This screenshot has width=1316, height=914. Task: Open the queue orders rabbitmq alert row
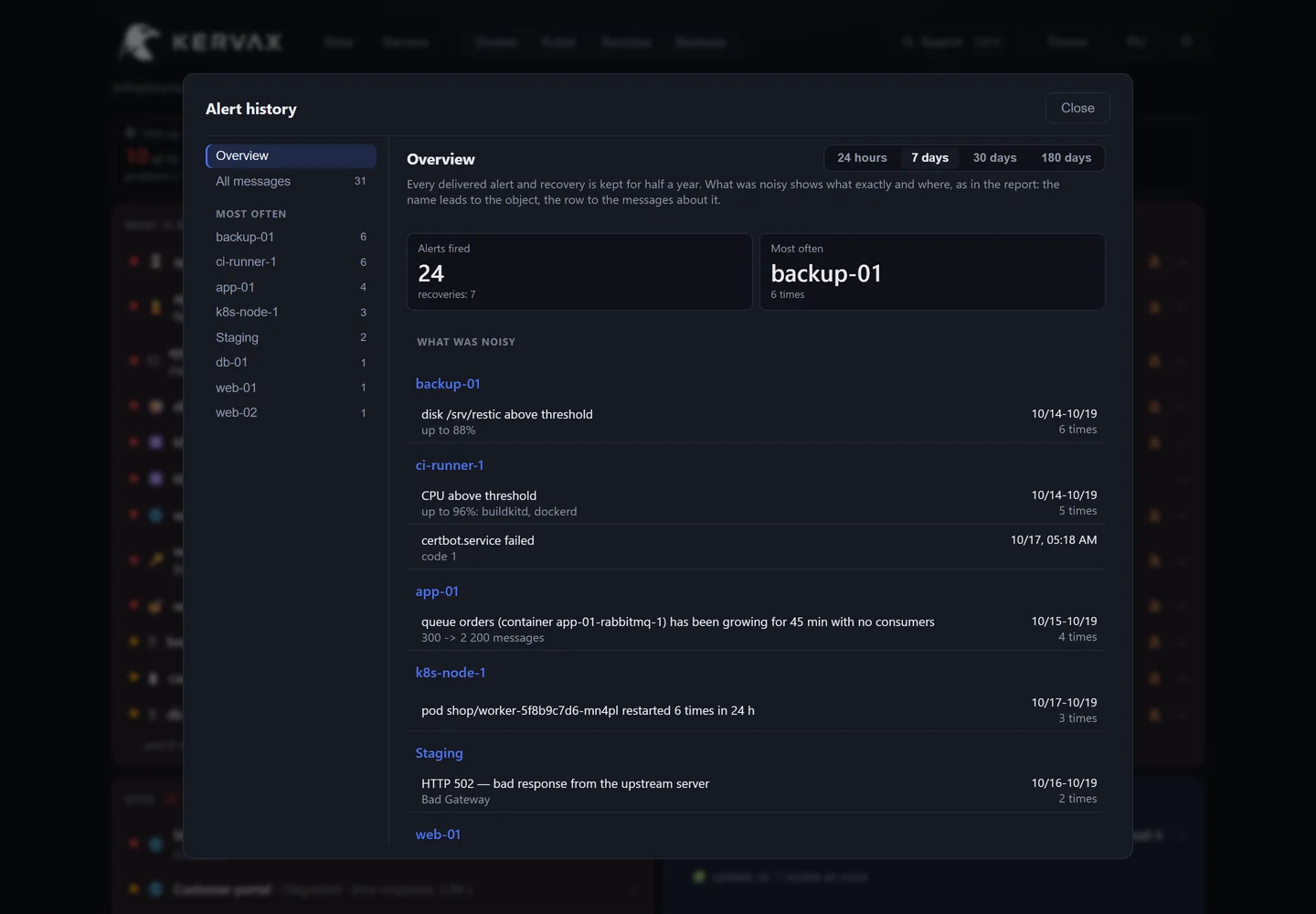point(756,629)
